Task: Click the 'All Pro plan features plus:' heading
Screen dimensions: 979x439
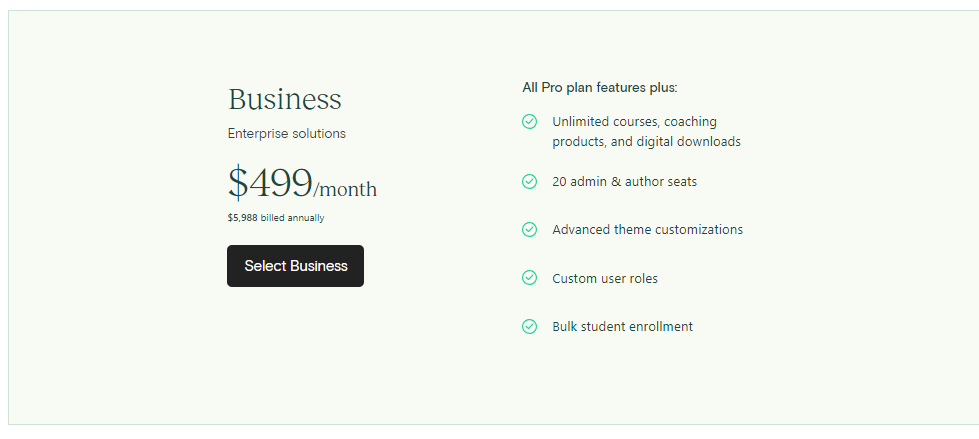Action: click(599, 88)
